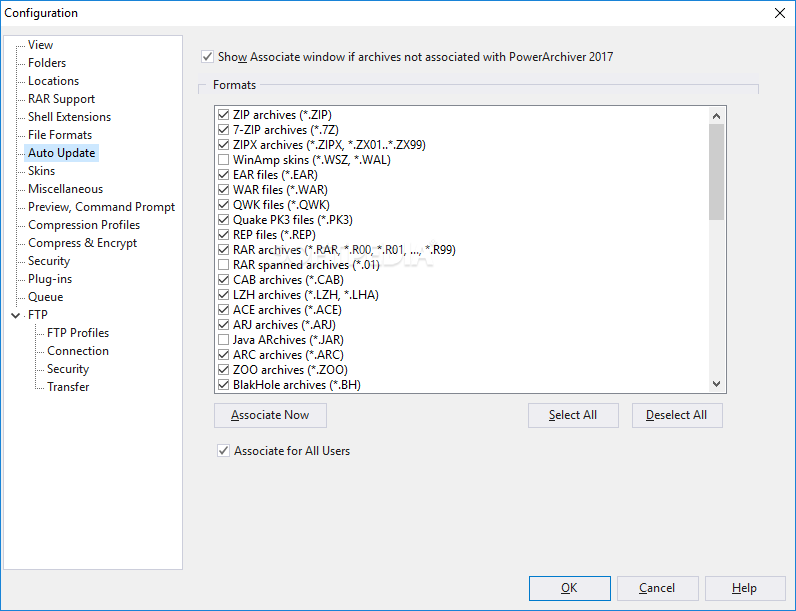Image resolution: width=796 pixels, height=611 pixels.
Task: Uncheck QWK files (*.QWK) format
Action: pos(223,205)
